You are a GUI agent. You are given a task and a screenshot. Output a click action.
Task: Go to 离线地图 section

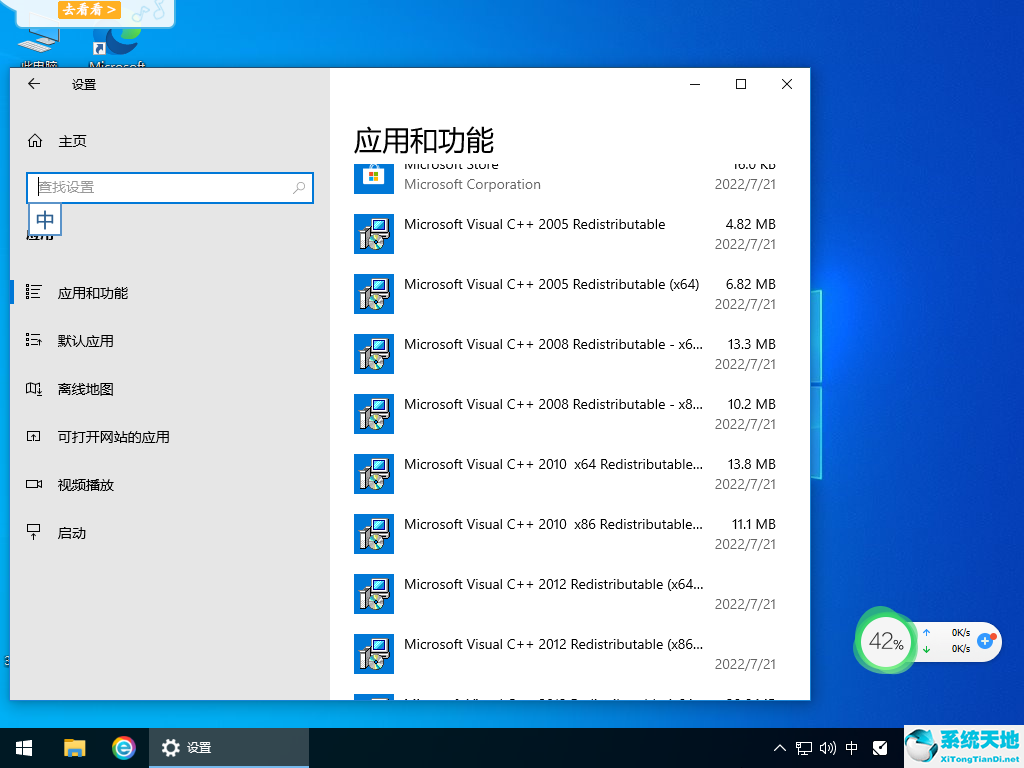(x=86, y=389)
